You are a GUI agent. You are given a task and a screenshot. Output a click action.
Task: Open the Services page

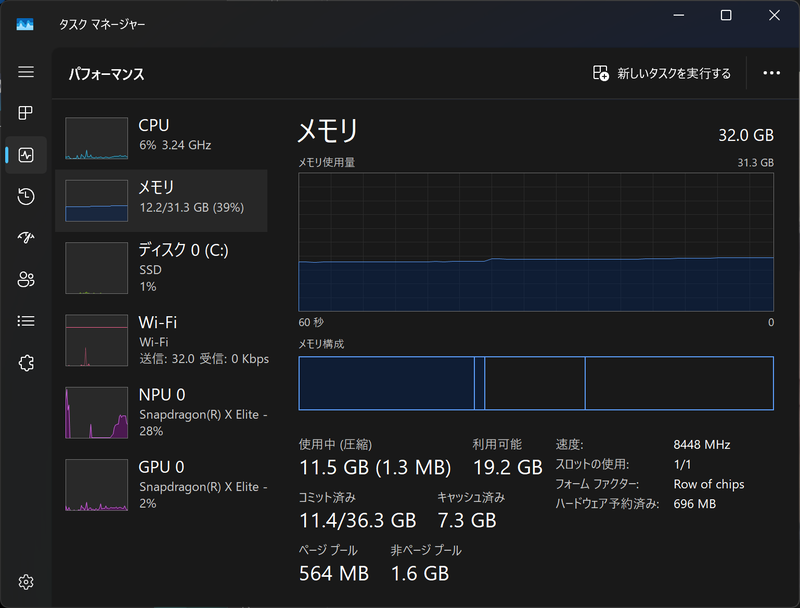(26, 361)
